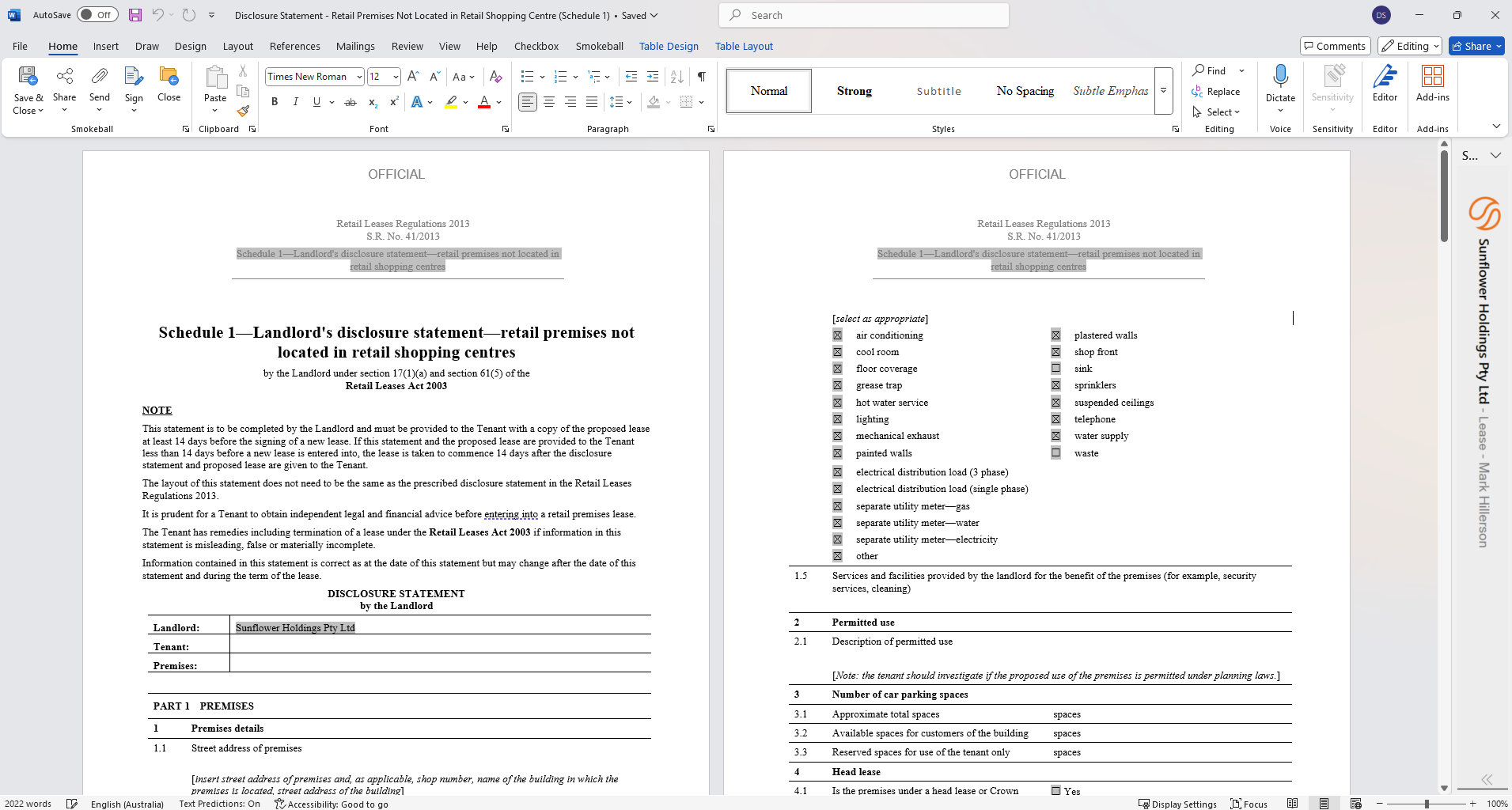Check the sink checkbox
Screen dimensions: 1512x810
[1055, 369]
